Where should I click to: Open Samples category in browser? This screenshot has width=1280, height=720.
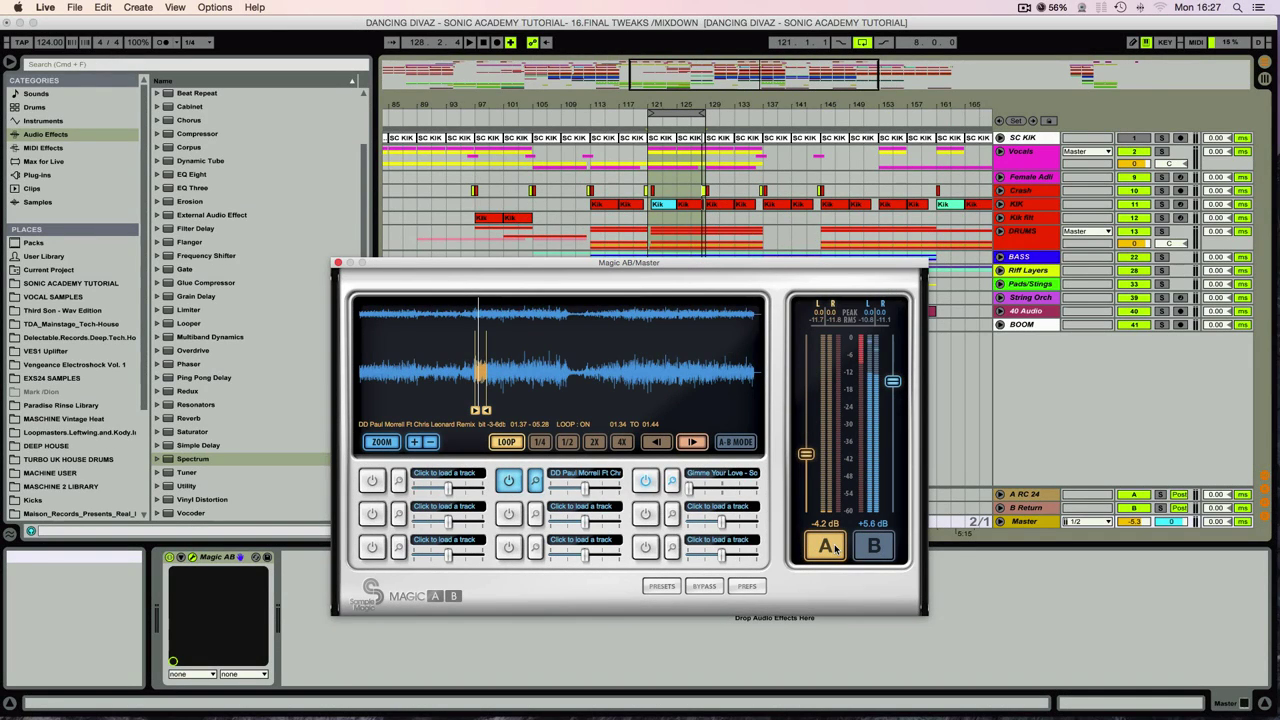coord(37,202)
